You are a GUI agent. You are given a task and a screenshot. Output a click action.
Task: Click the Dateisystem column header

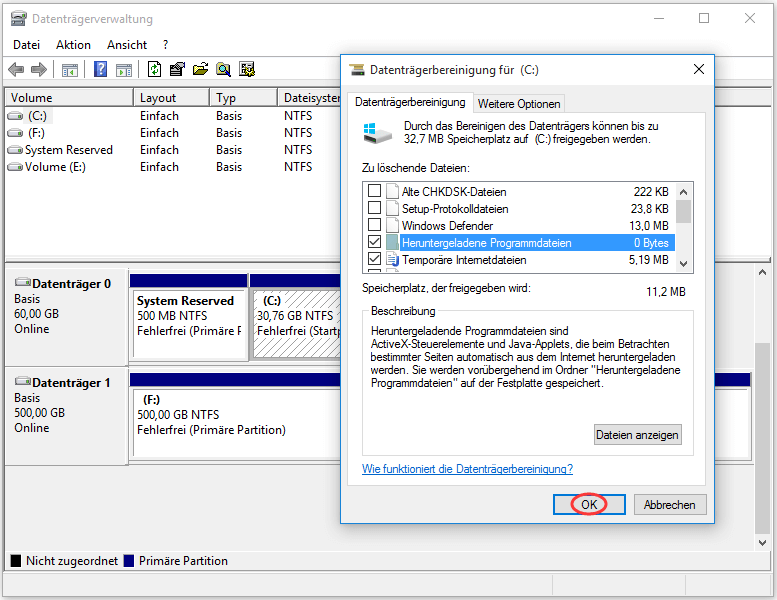tap(309, 98)
